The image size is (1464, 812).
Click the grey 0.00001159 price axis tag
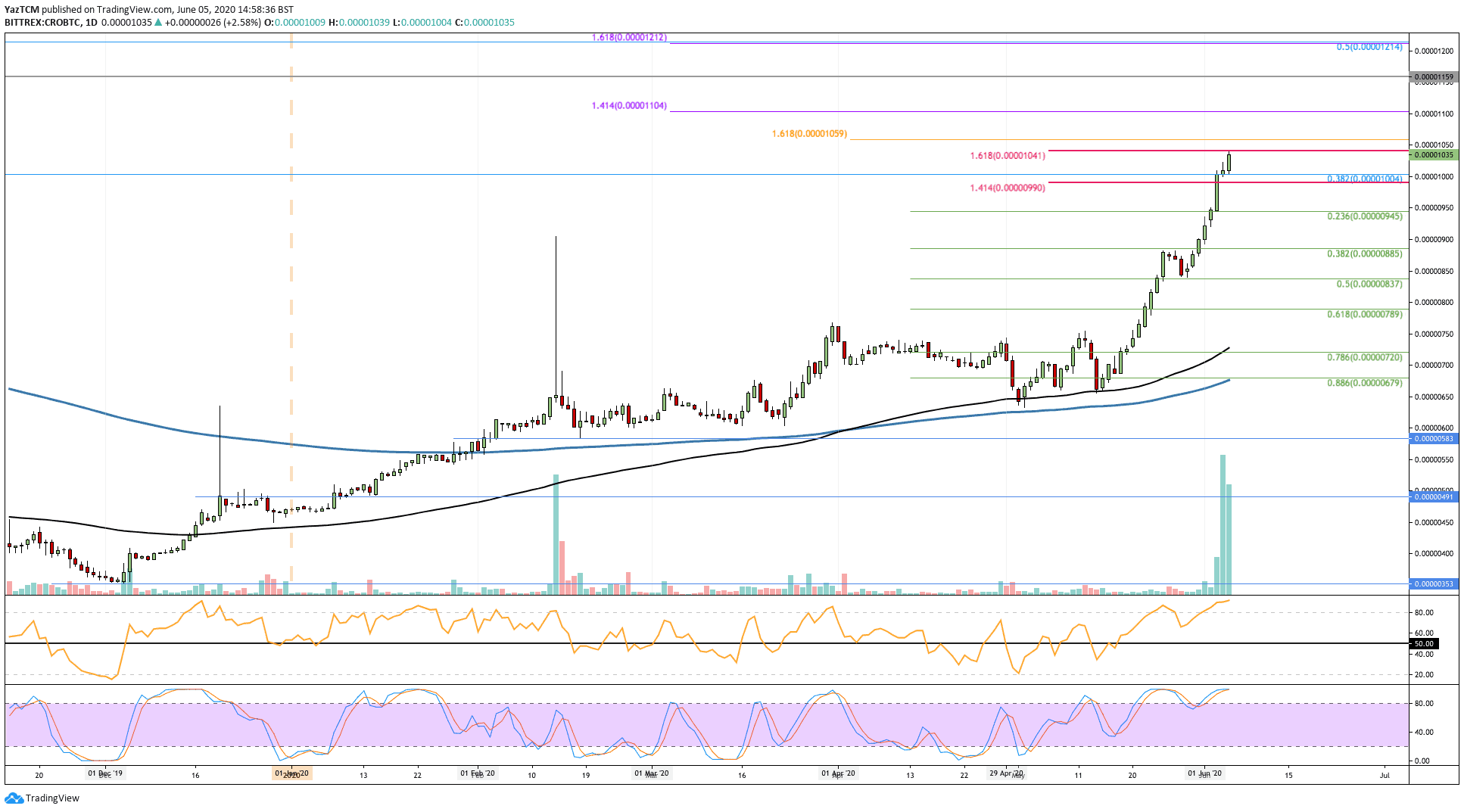1434,77
